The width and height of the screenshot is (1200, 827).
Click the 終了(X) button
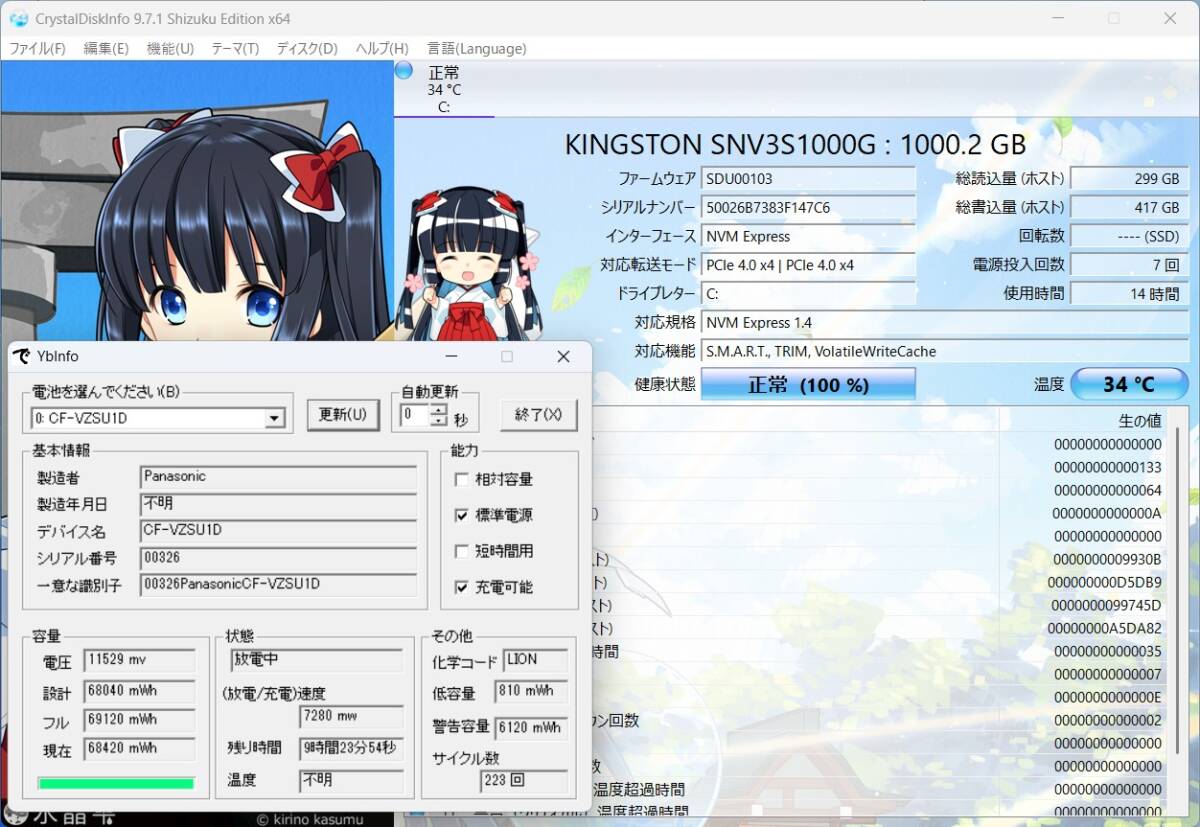coord(538,414)
